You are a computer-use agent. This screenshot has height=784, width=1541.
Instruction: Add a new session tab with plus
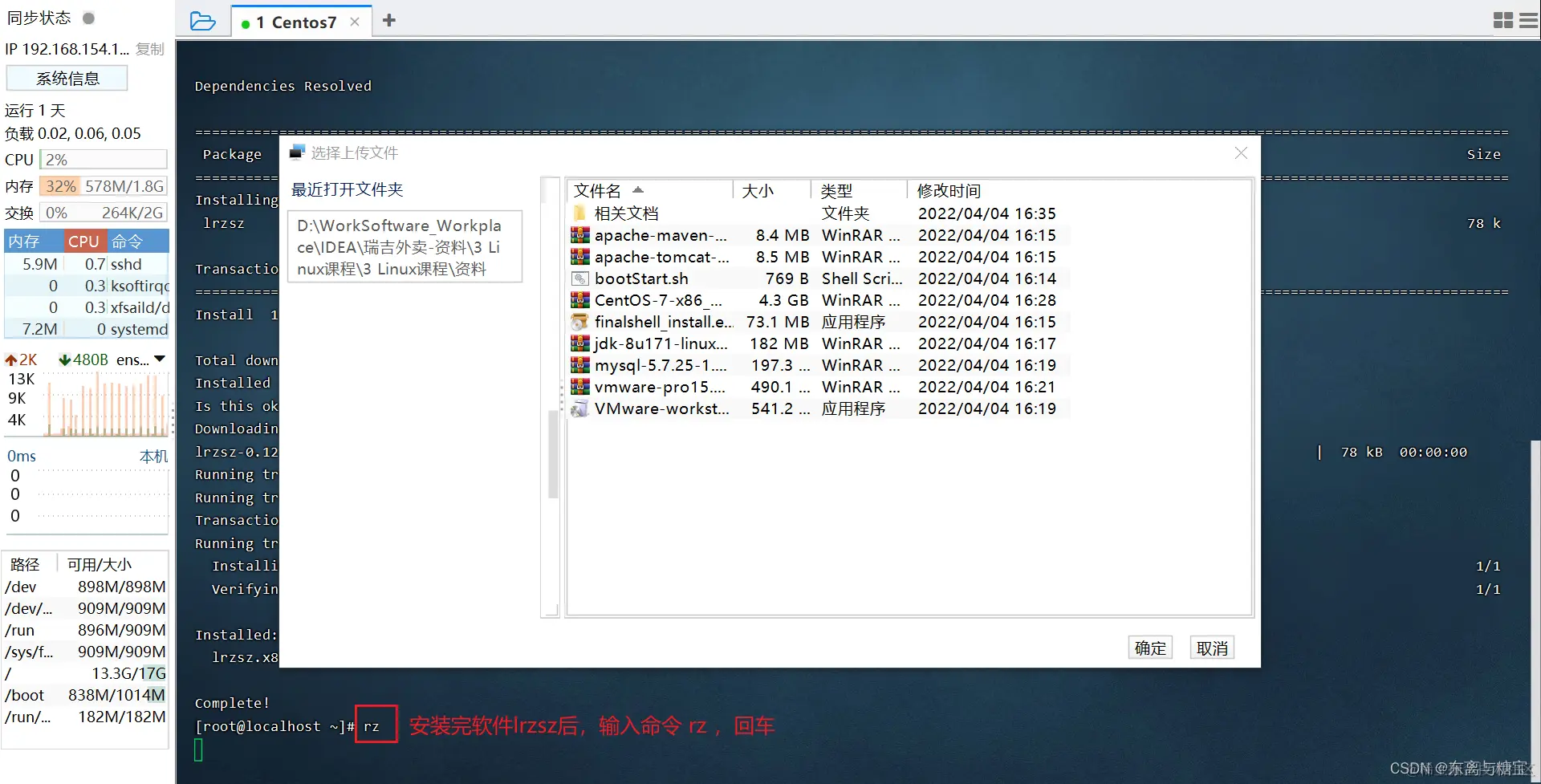click(x=389, y=21)
